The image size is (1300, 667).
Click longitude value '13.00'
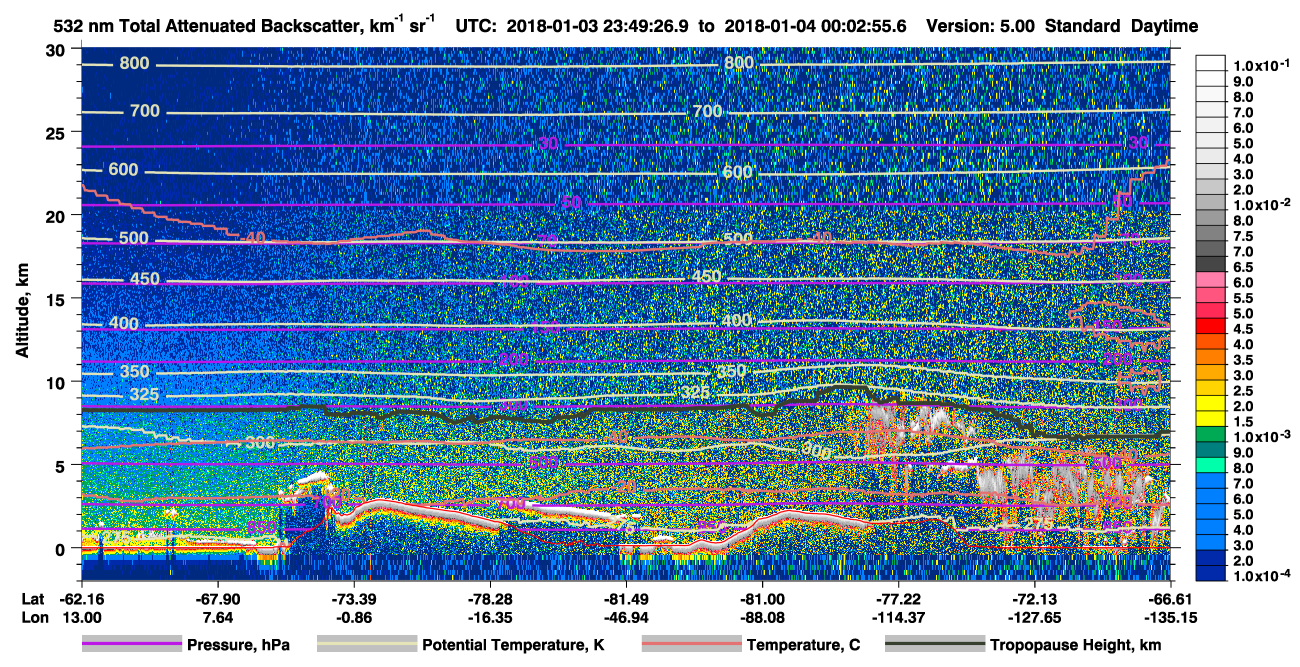80,617
